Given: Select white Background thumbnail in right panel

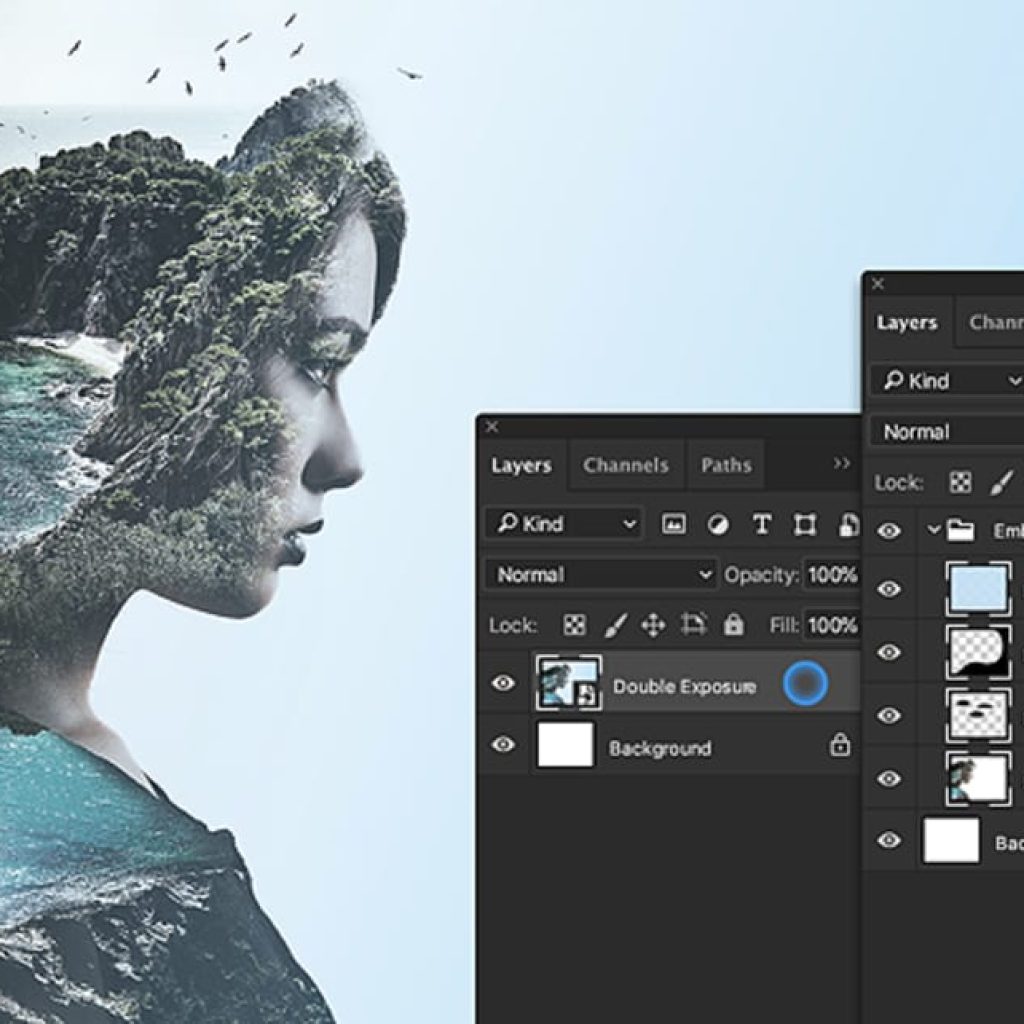Looking at the screenshot, I should 951,840.
